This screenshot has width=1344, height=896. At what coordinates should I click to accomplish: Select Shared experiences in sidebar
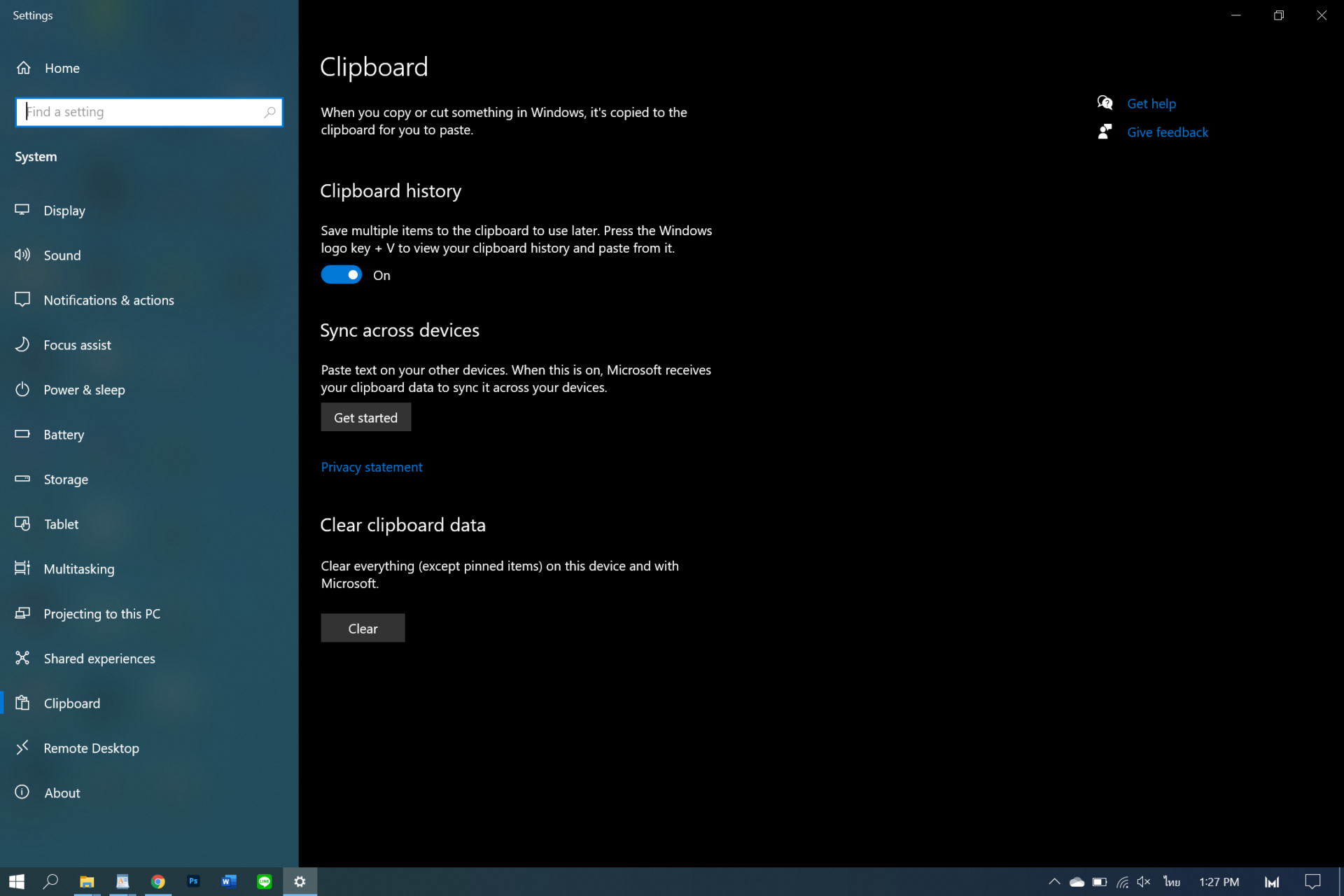(x=99, y=658)
